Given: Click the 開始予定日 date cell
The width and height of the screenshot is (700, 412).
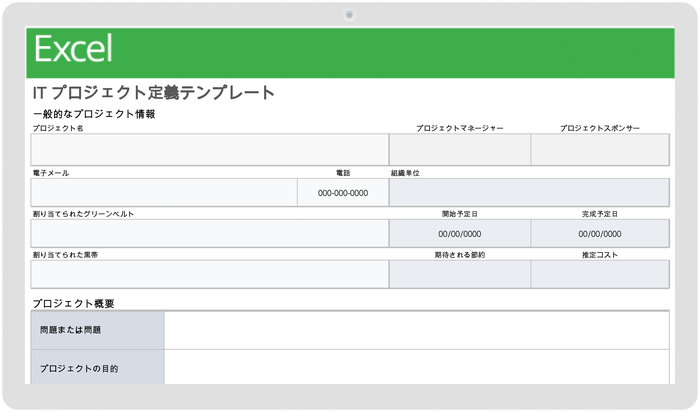Looking at the screenshot, I should click(460, 233).
